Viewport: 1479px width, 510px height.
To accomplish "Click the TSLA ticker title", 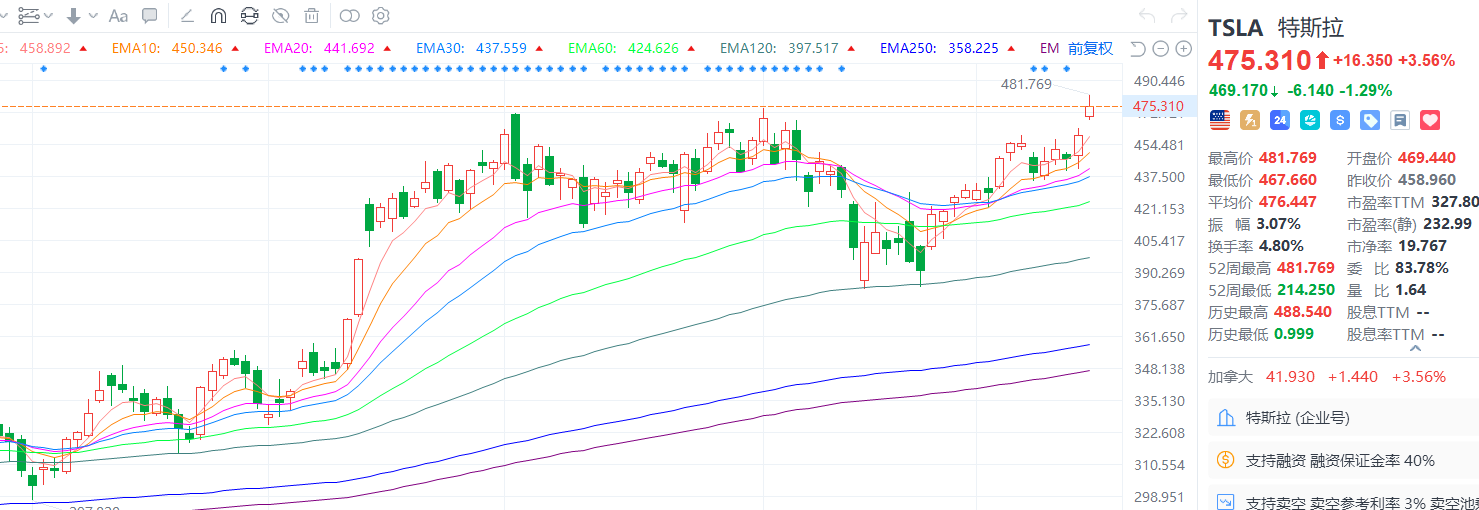I will [1236, 27].
